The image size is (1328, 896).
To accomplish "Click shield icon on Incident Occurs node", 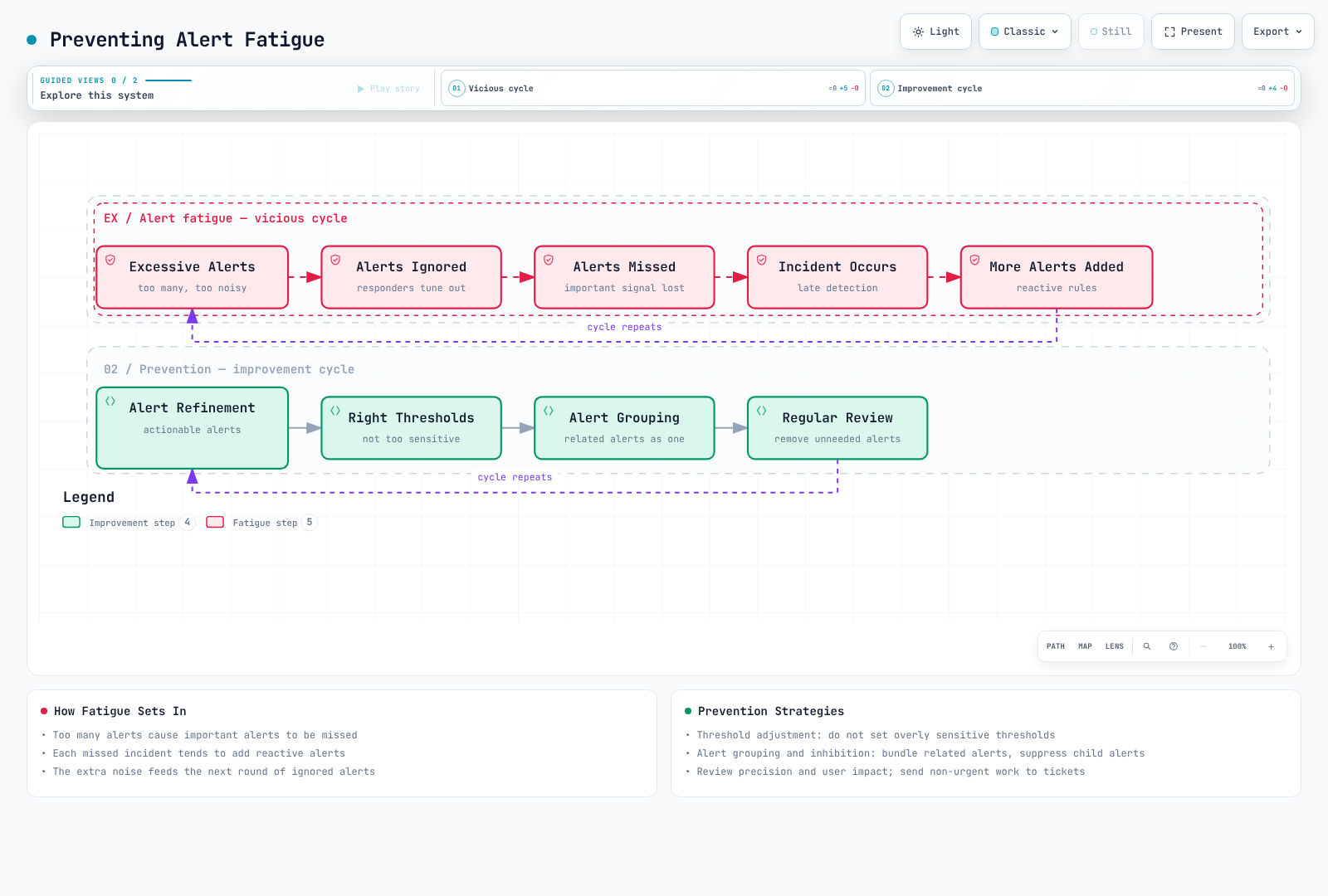I will pyautogui.click(x=762, y=260).
